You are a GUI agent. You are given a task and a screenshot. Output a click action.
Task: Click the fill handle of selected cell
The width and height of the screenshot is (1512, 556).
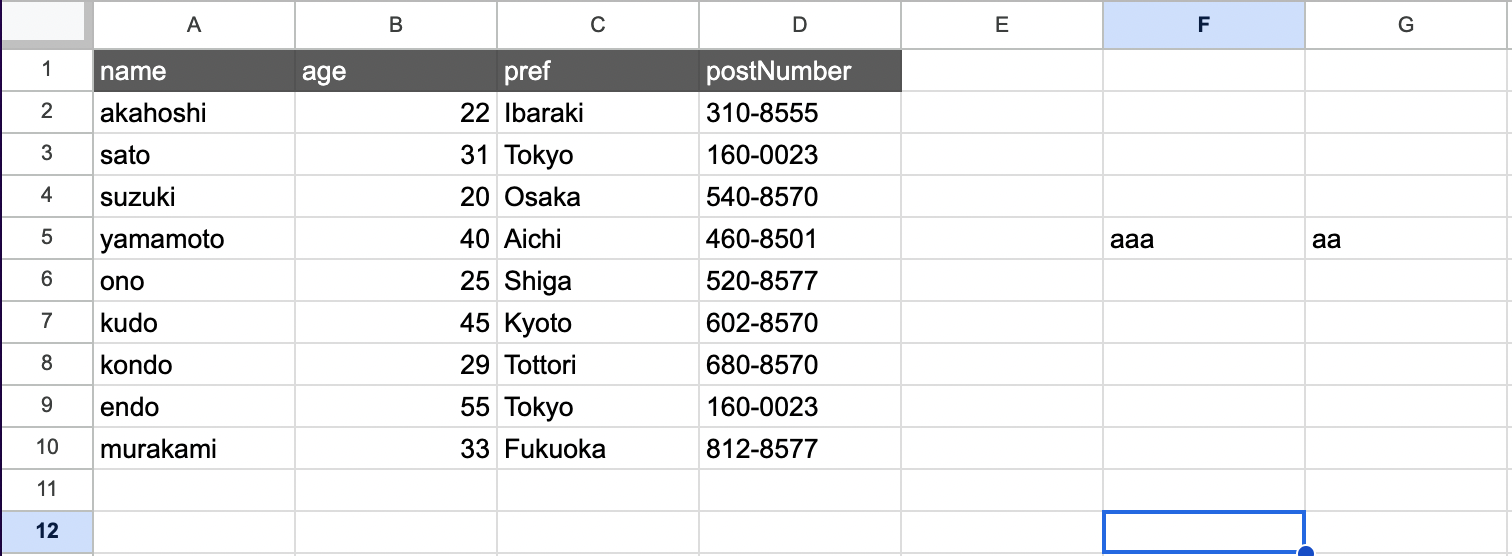pos(1305,552)
